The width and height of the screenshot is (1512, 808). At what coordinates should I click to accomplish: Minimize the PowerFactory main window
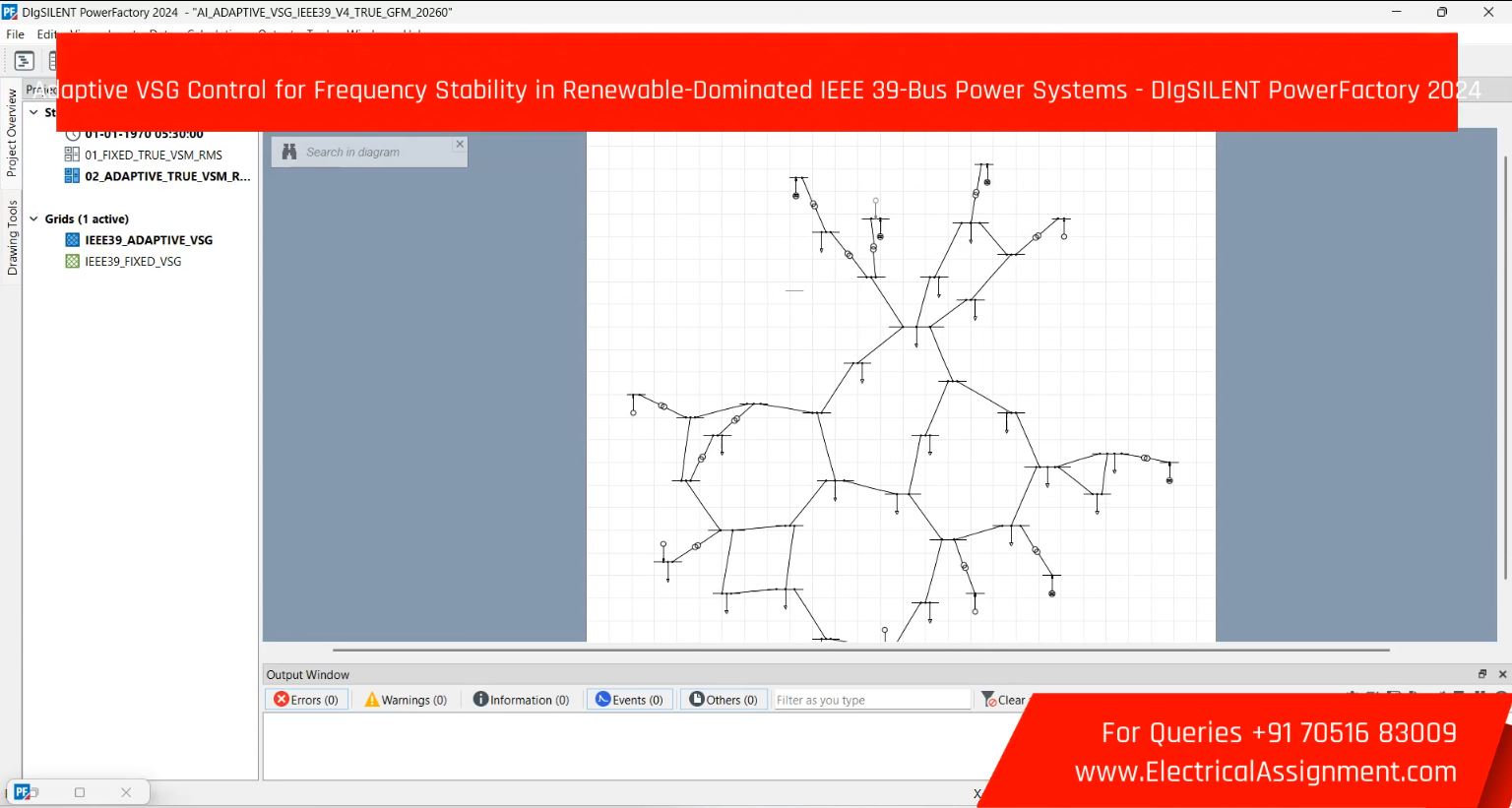pos(1396,12)
